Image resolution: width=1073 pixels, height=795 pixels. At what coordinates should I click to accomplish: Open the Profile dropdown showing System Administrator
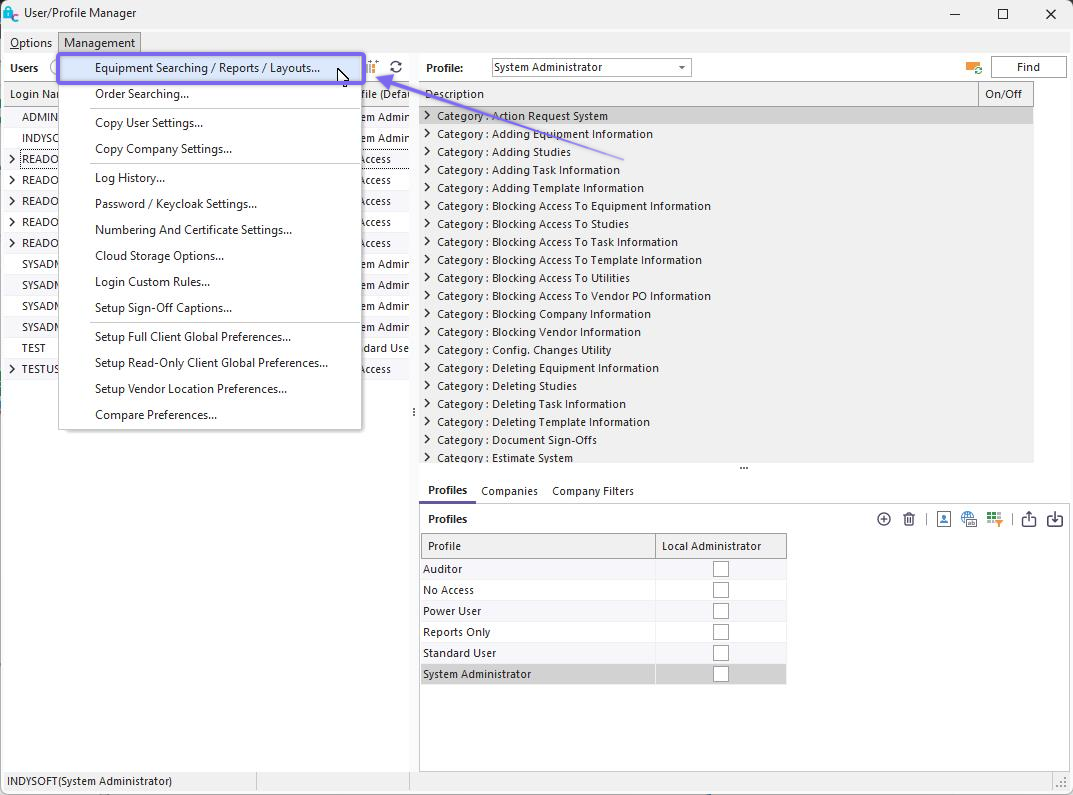tap(682, 67)
